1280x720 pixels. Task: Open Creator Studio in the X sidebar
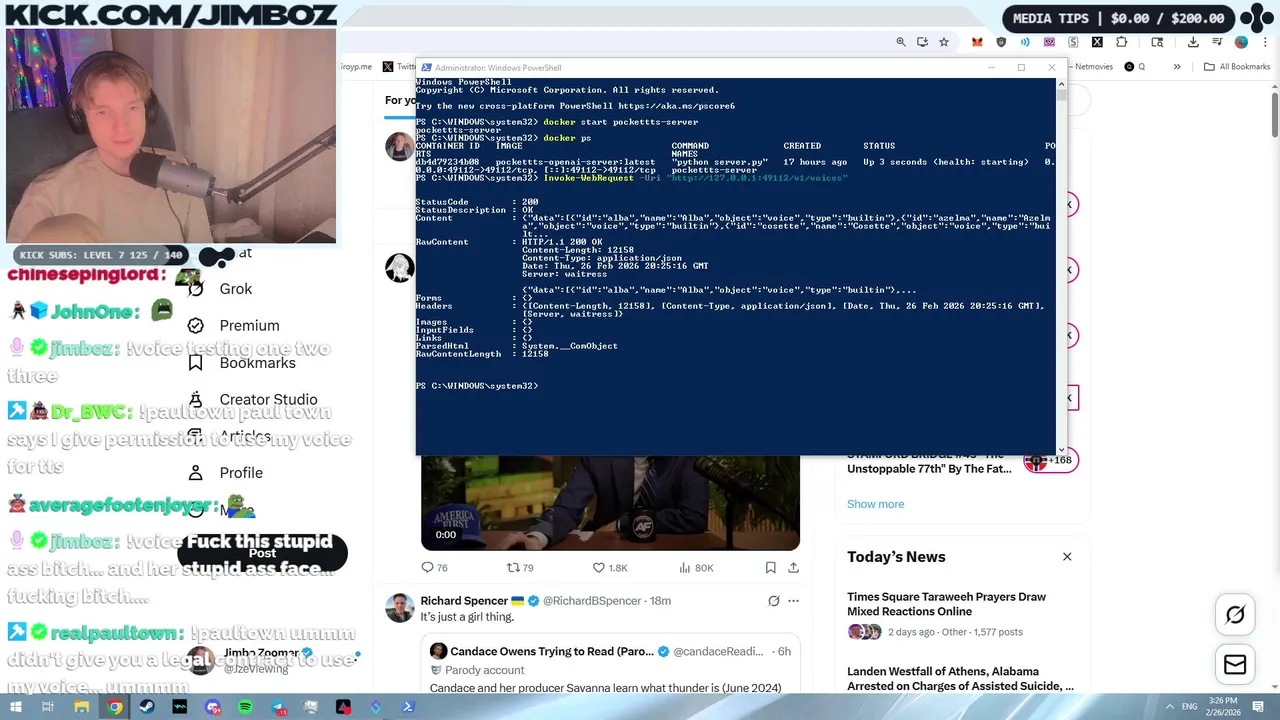pos(268,400)
